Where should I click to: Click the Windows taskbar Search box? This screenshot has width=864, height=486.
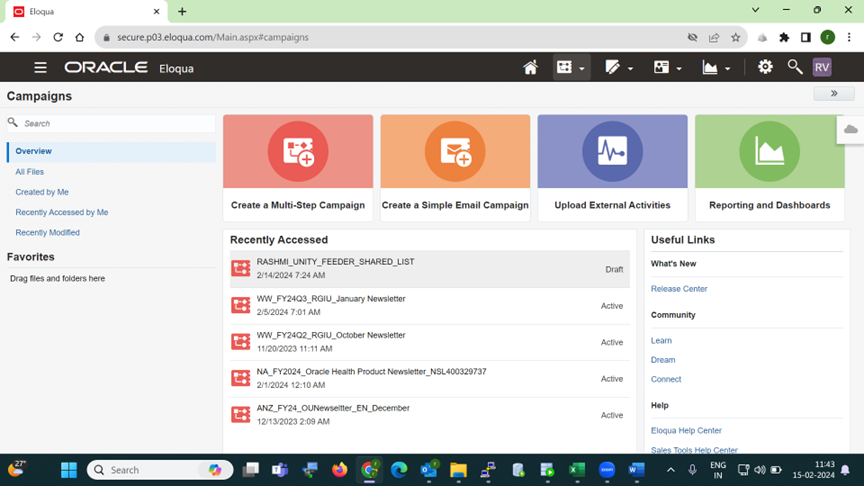coord(160,470)
